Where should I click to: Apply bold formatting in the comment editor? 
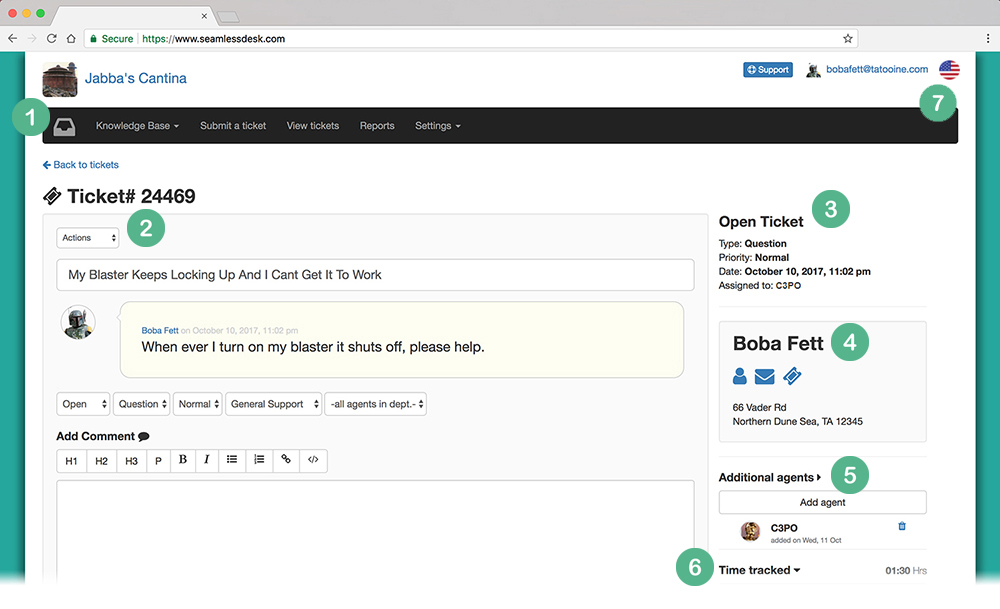(x=183, y=460)
